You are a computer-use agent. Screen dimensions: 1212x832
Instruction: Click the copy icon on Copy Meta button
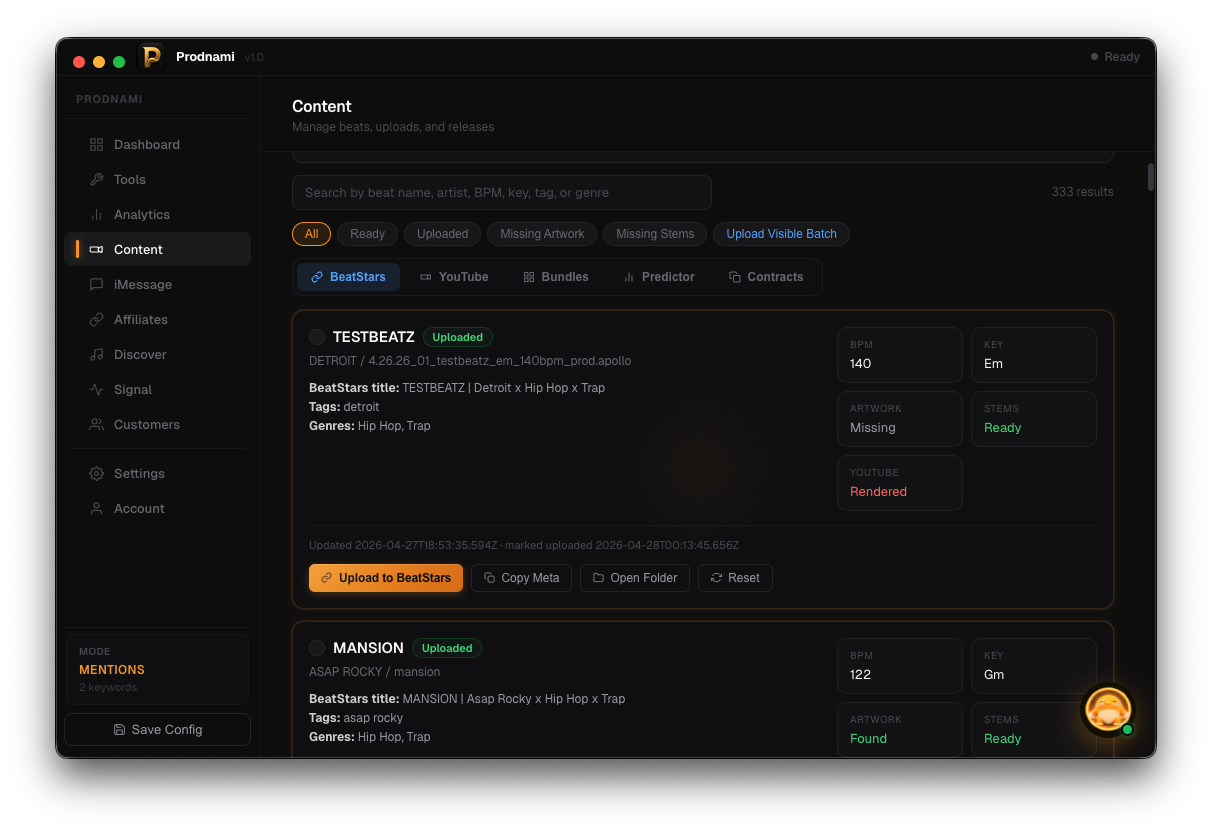tap(489, 578)
